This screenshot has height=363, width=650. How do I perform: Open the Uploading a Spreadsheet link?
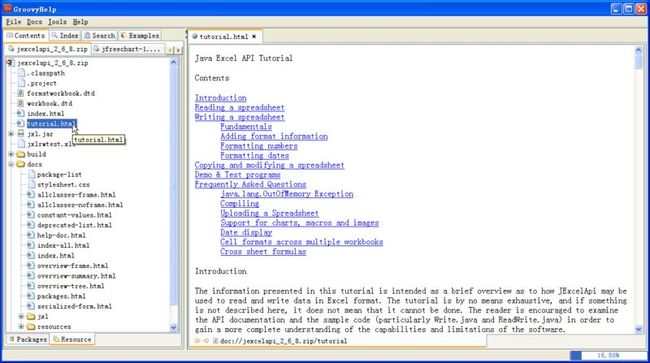[x=269, y=213]
